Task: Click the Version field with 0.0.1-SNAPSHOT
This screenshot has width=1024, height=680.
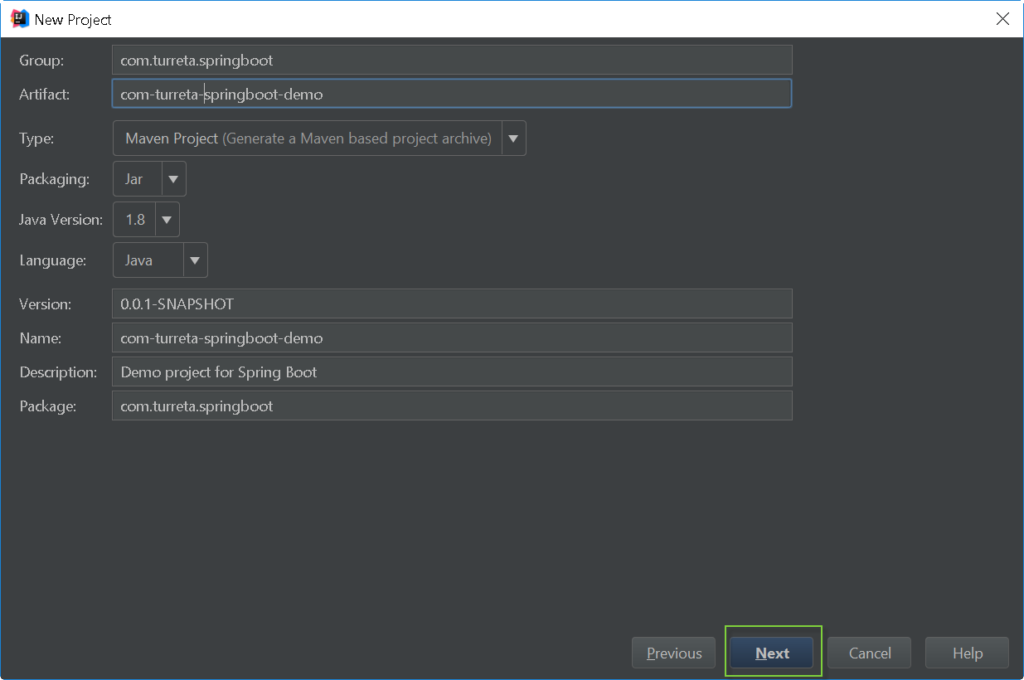Action: [452, 304]
